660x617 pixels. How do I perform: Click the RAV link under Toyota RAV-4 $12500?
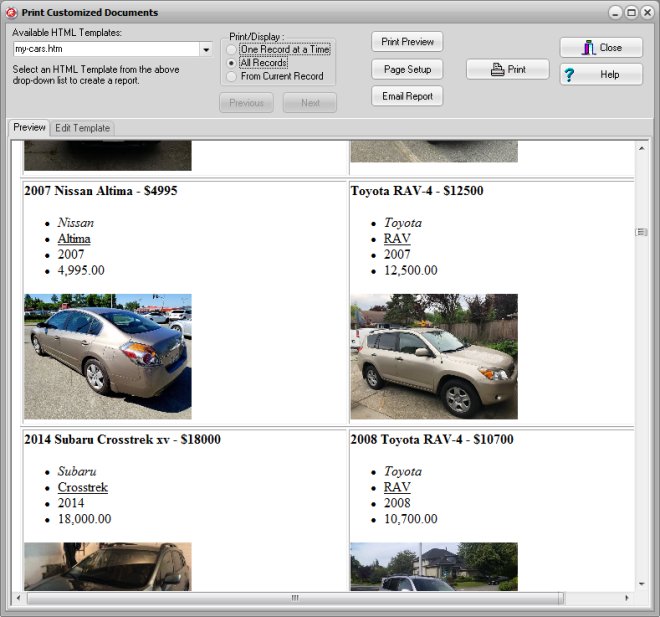tap(397, 239)
